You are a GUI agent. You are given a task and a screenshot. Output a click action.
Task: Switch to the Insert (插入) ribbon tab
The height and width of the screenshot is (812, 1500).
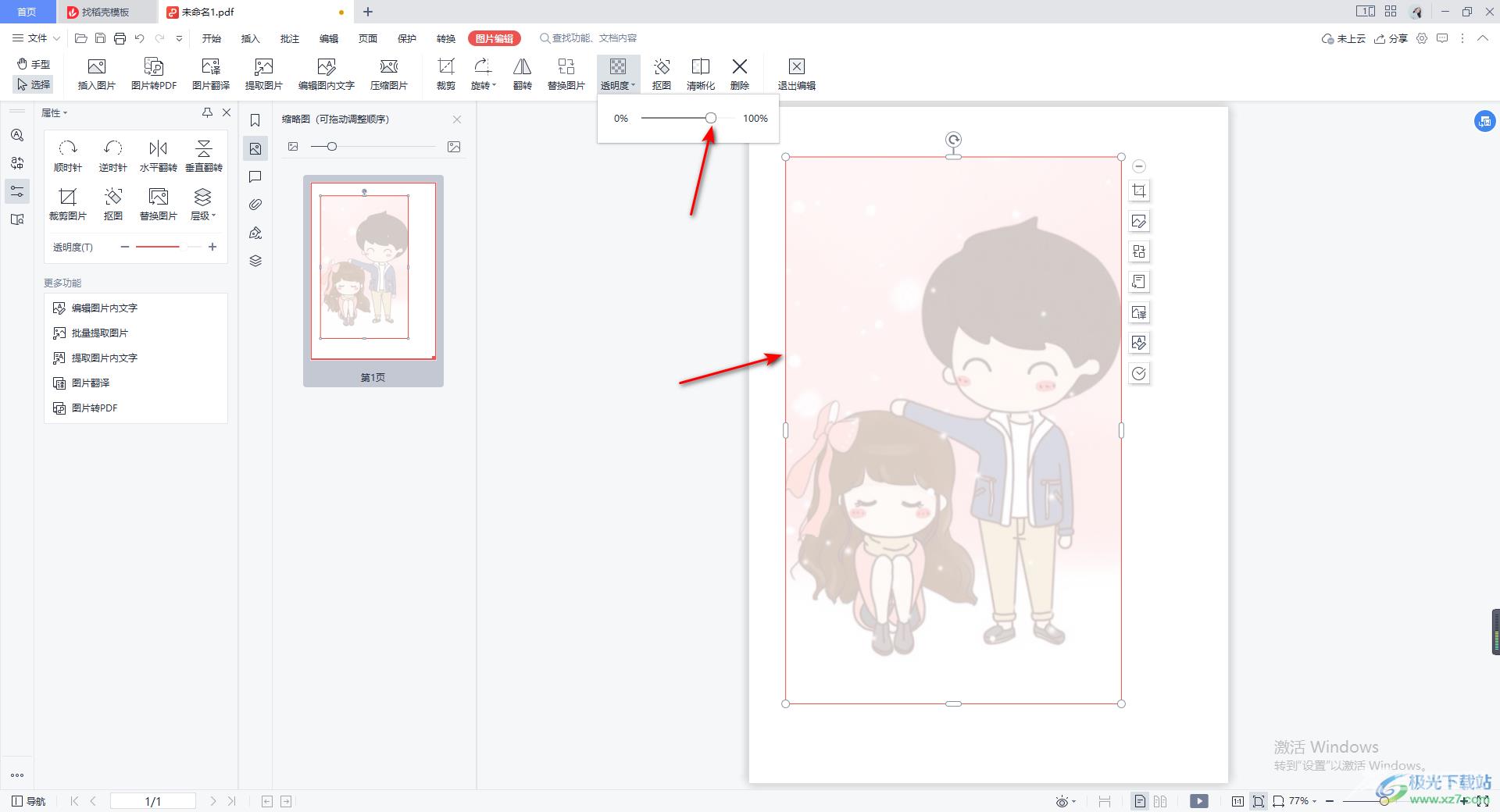tap(251, 38)
